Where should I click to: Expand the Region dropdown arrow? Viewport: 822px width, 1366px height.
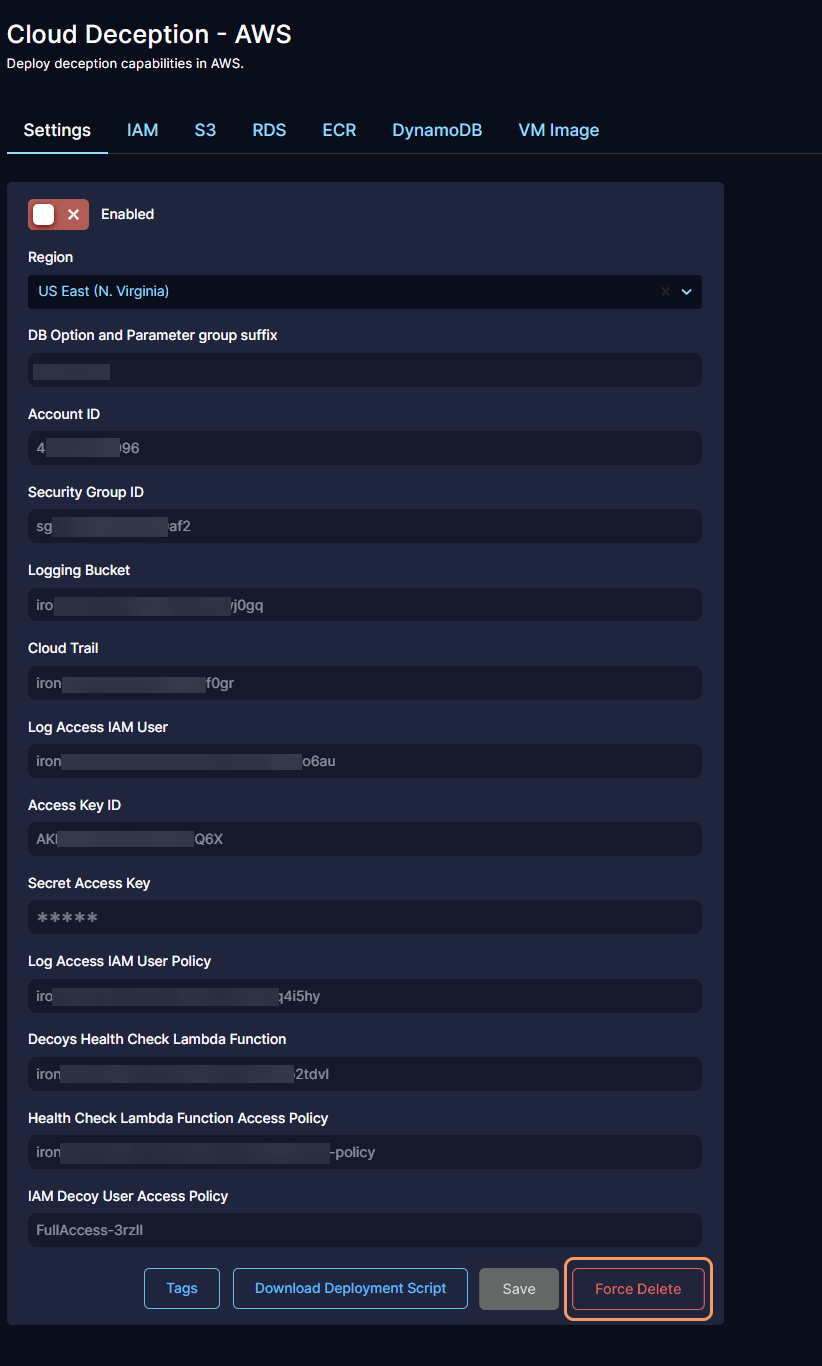click(x=687, y=292)
